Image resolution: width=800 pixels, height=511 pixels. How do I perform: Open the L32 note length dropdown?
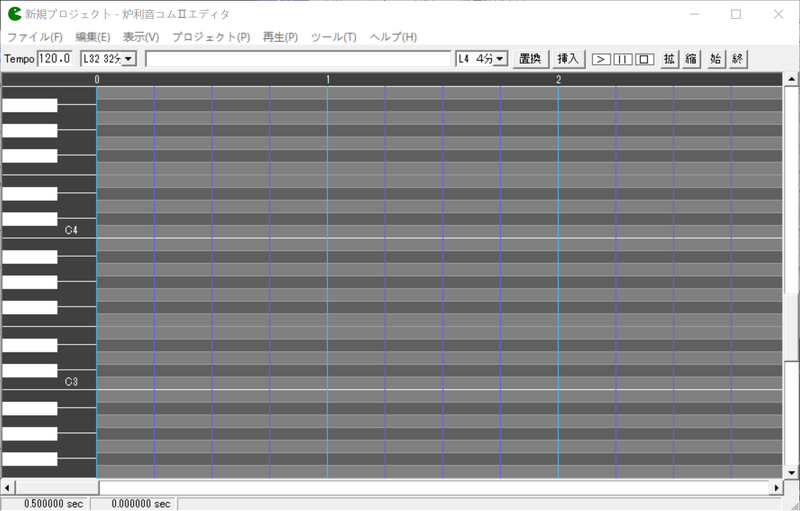(x=128, y=59)
